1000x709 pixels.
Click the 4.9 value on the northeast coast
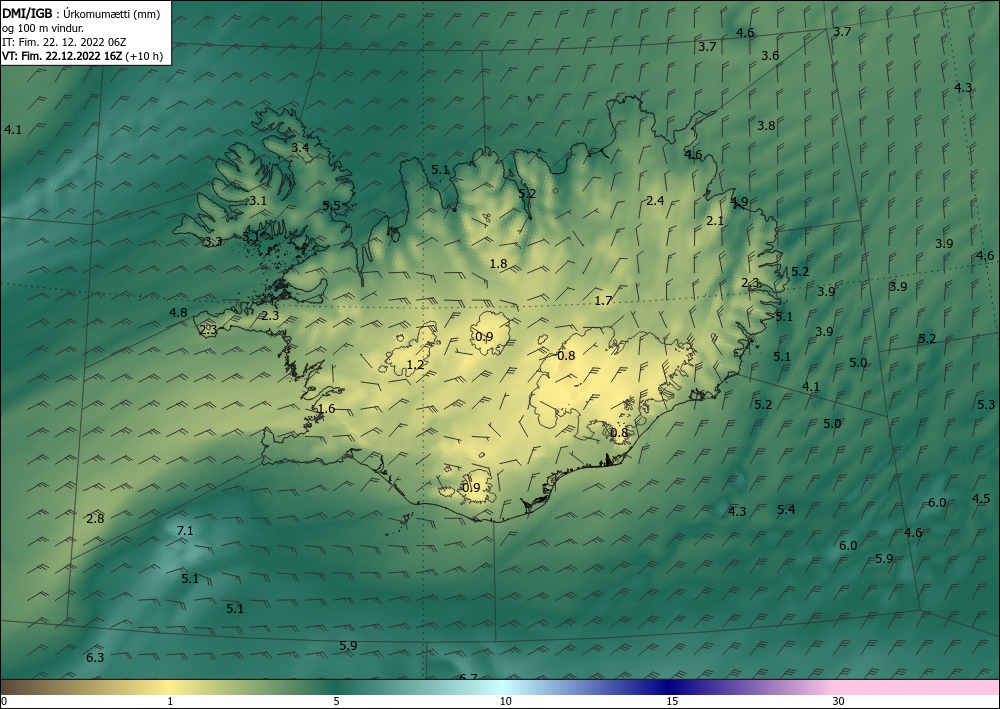tap(740, 202)
